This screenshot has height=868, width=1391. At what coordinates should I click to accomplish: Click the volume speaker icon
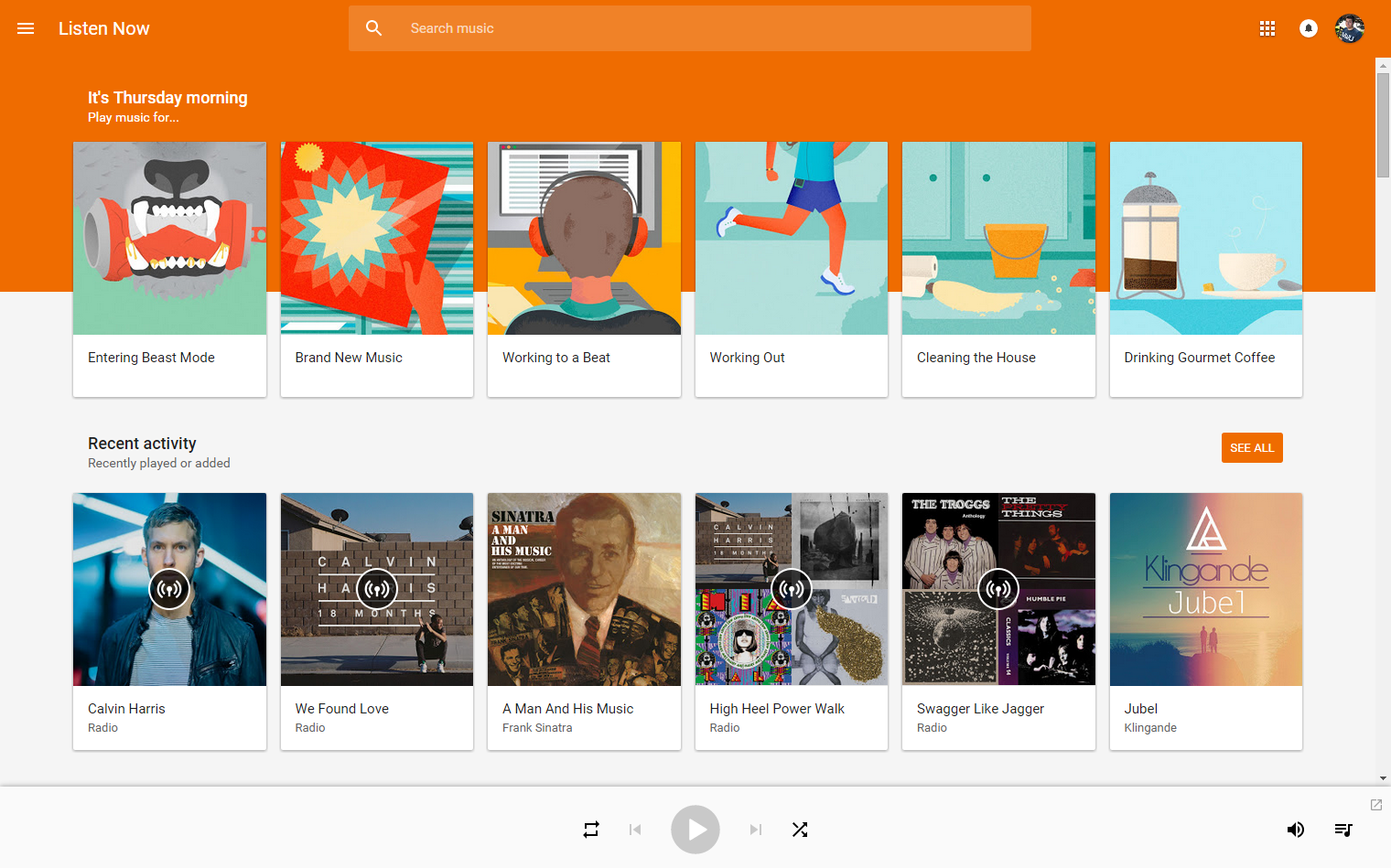pyautogui.click(x=1296, y=830)
